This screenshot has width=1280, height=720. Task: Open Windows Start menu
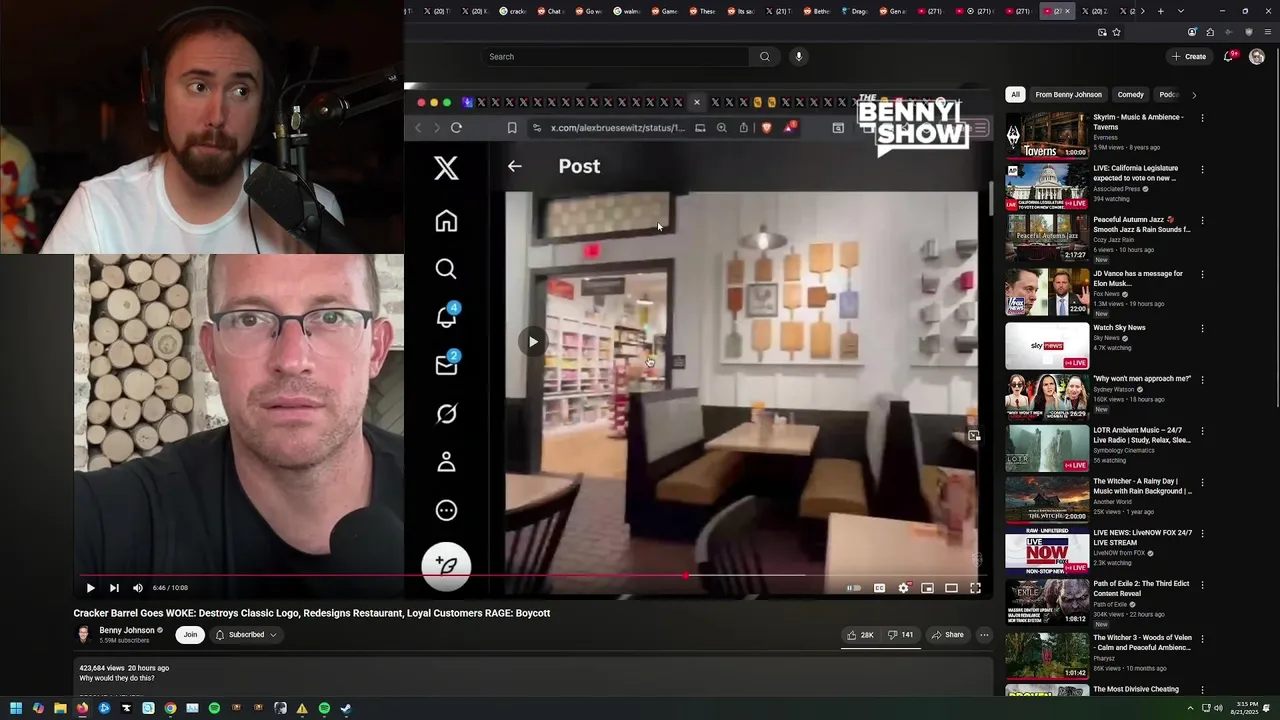(x=16, y=708)
